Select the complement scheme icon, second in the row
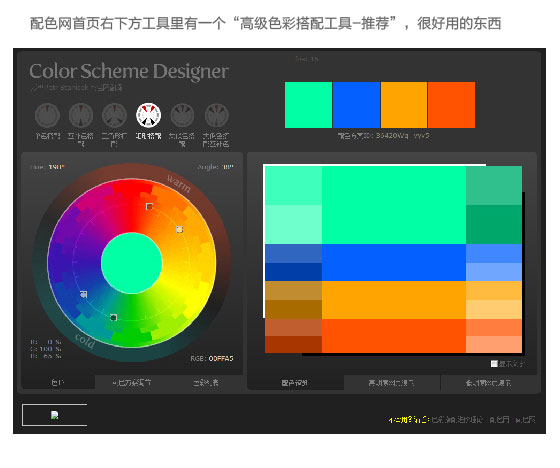The width and height of the screenshot is (560, 468). pyautogui.click(x=81, y=115)
